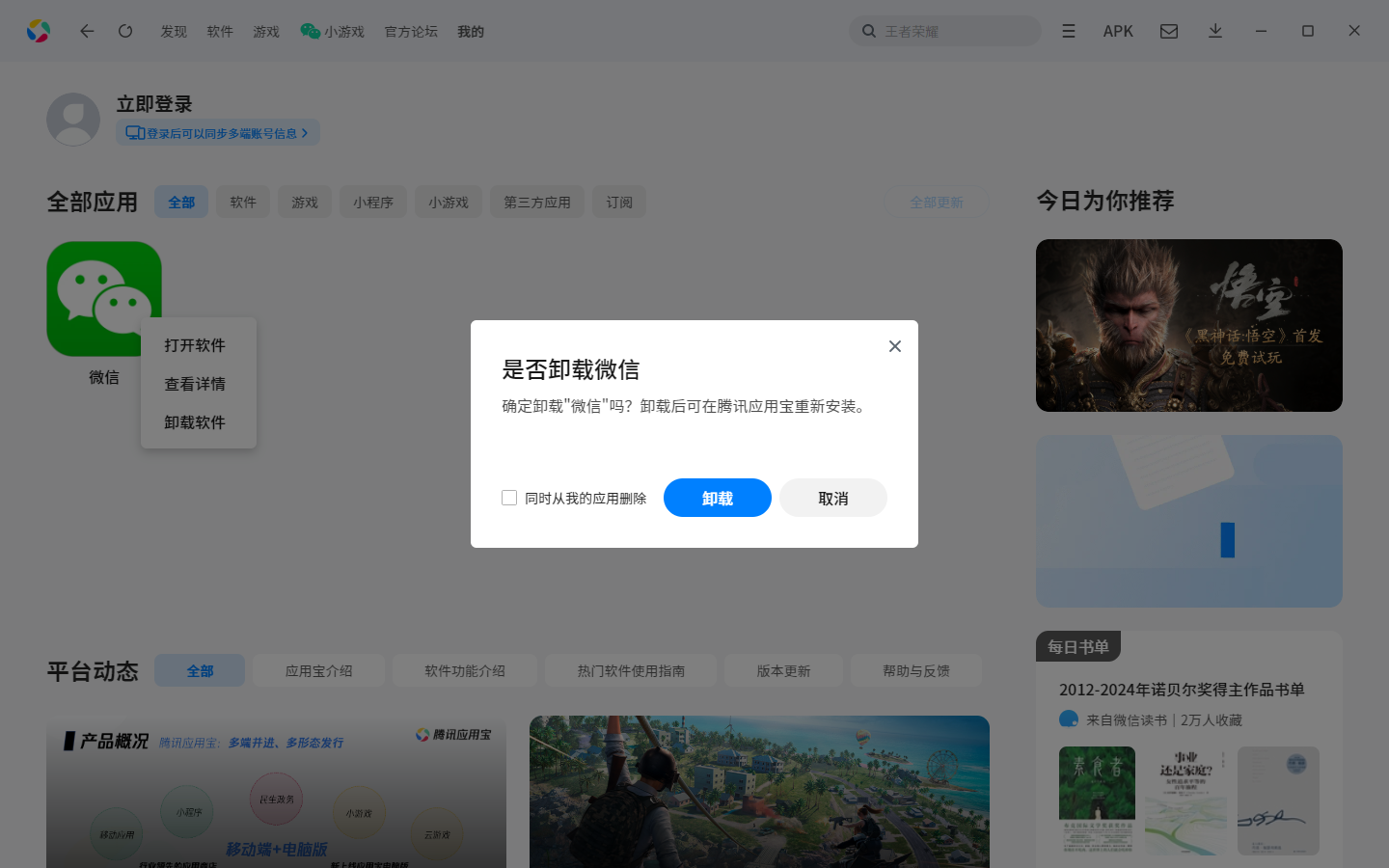The width and height of the screenshot is (1389, 868).
Task: Choose 查看详情 in the context menu
Action: [194, 384]
